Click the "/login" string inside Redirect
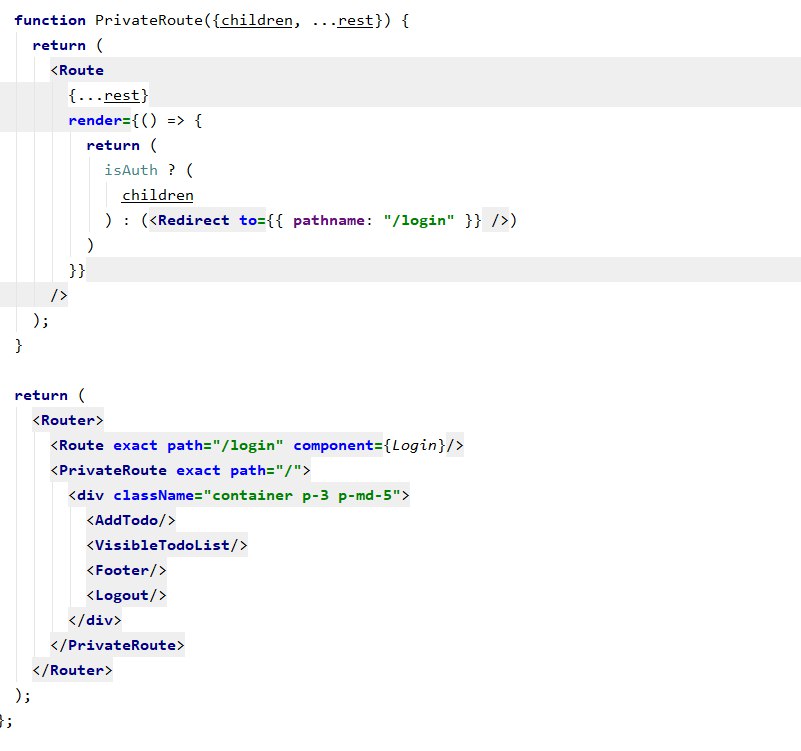This screenshot has height=751, width=801. click(x=419, y=220)
